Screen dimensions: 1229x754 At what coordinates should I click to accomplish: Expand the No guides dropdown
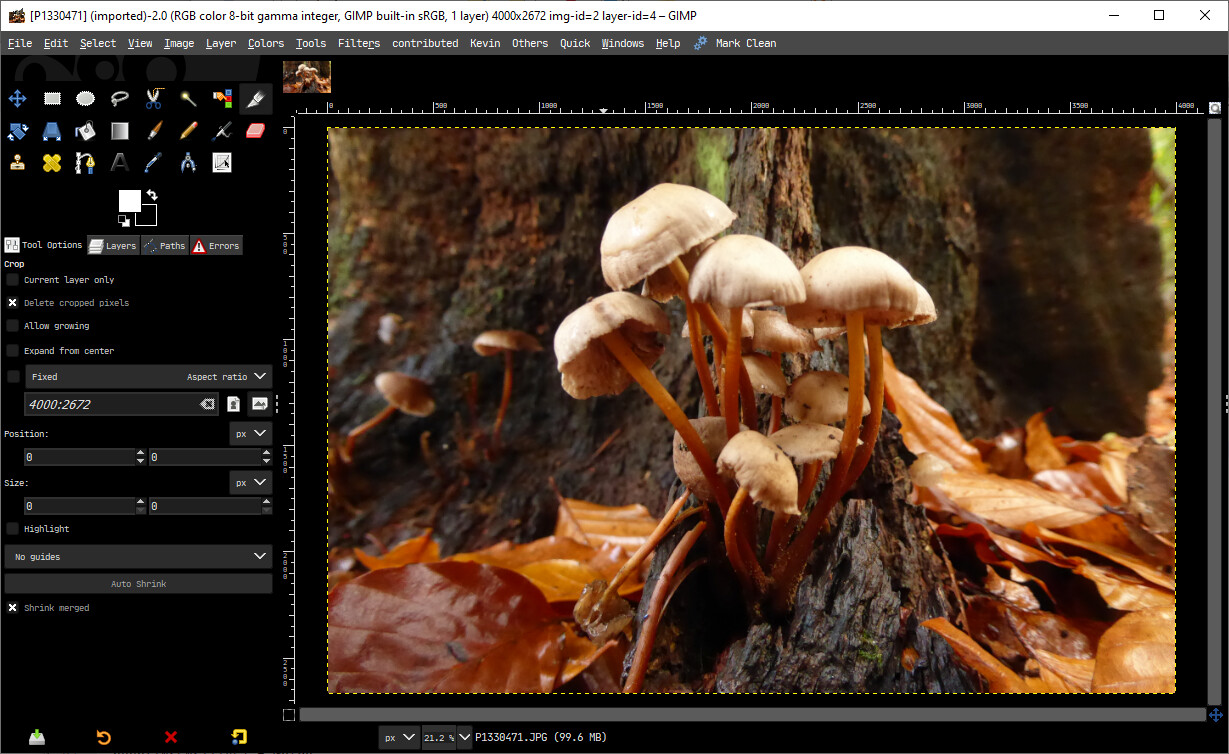click(260, 557)
